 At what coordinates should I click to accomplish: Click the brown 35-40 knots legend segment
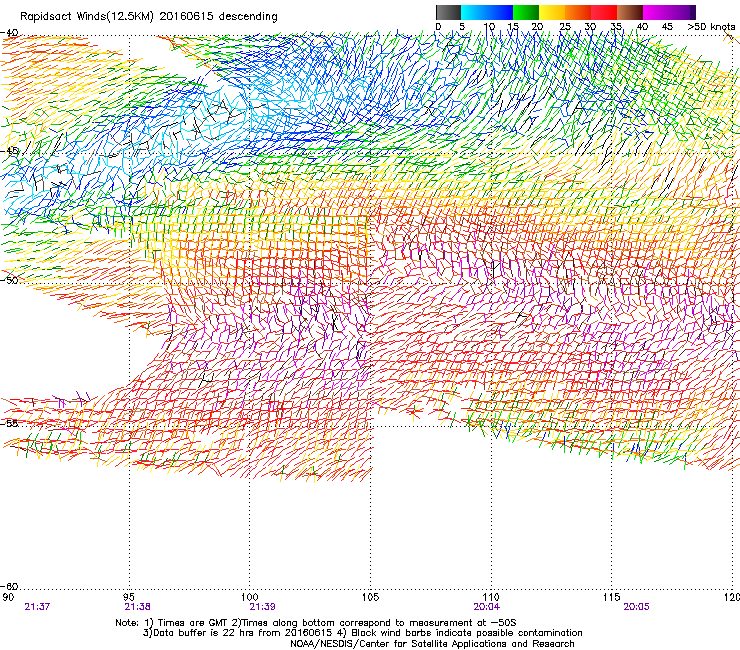630,12
